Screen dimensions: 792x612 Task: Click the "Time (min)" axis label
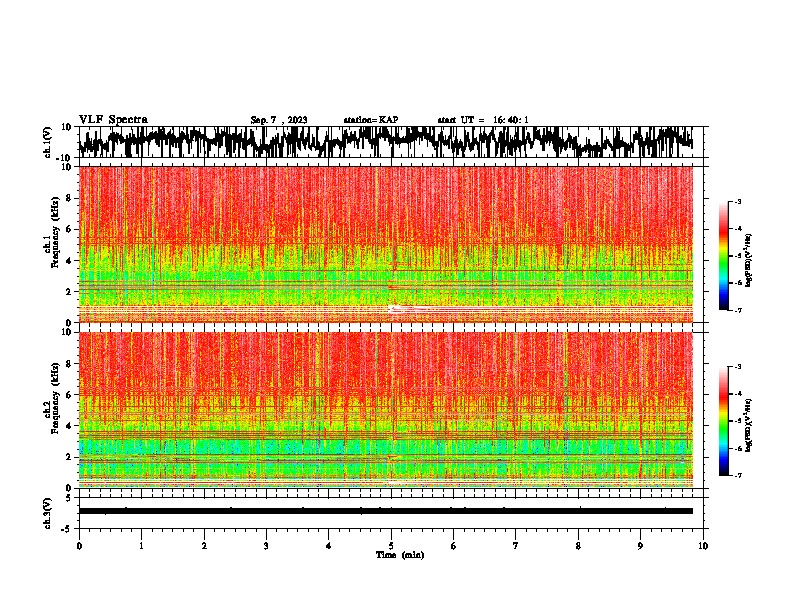pyautogui.click(x=400, y=555)
